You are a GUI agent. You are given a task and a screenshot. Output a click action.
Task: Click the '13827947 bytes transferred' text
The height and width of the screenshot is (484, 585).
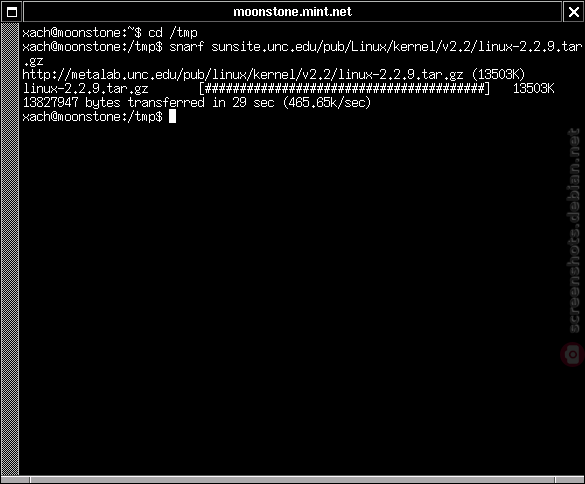coord(113,103)
